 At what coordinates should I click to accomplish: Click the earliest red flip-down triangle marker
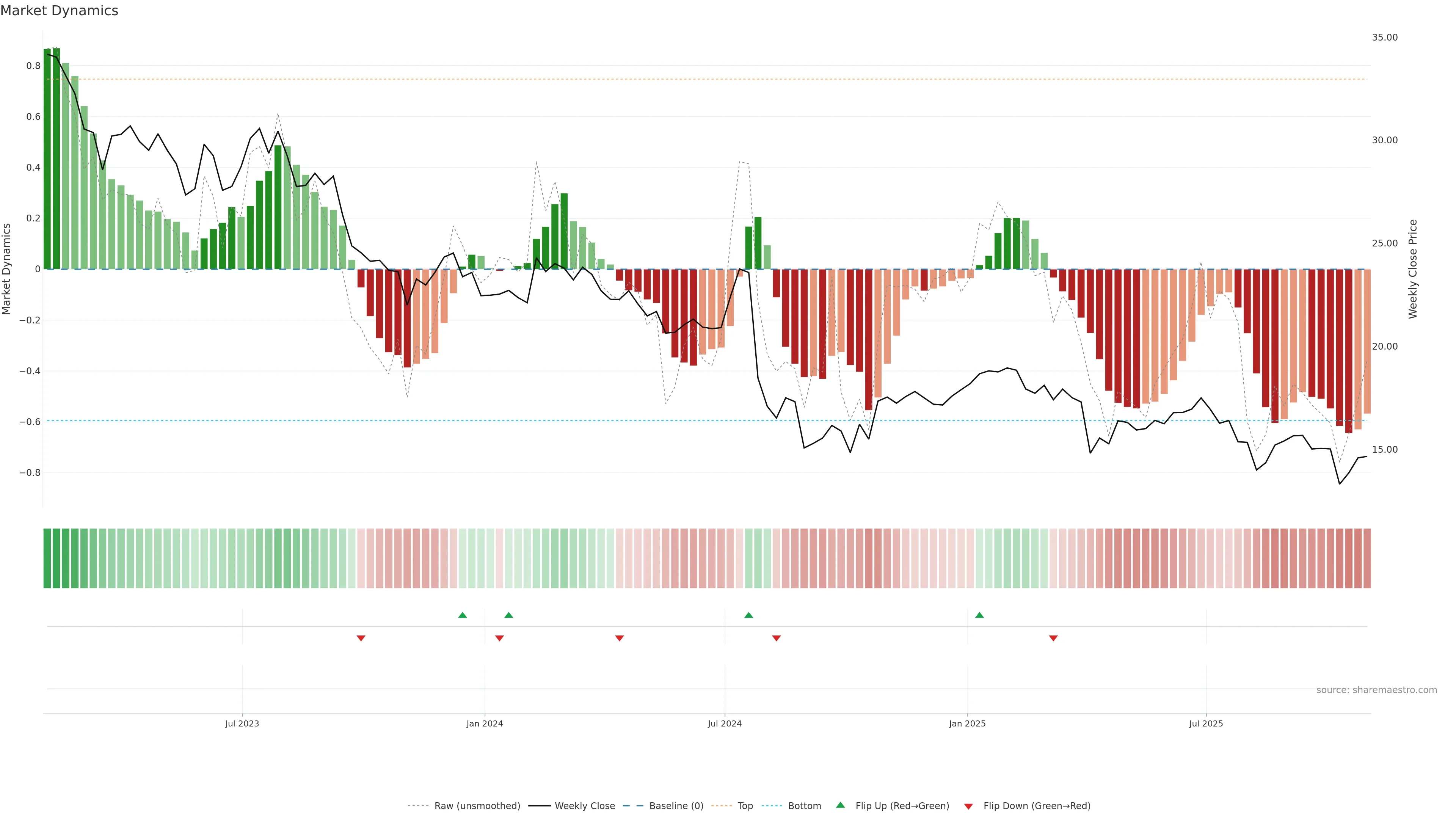361,638
